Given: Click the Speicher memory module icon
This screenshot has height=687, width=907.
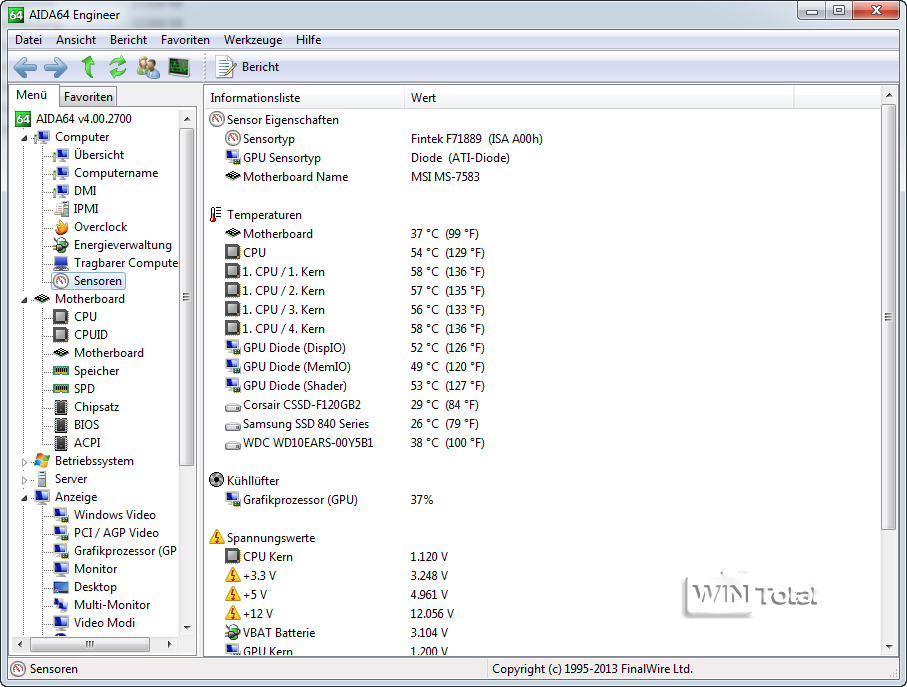Looking at the screenshot, I should point(61,371).
